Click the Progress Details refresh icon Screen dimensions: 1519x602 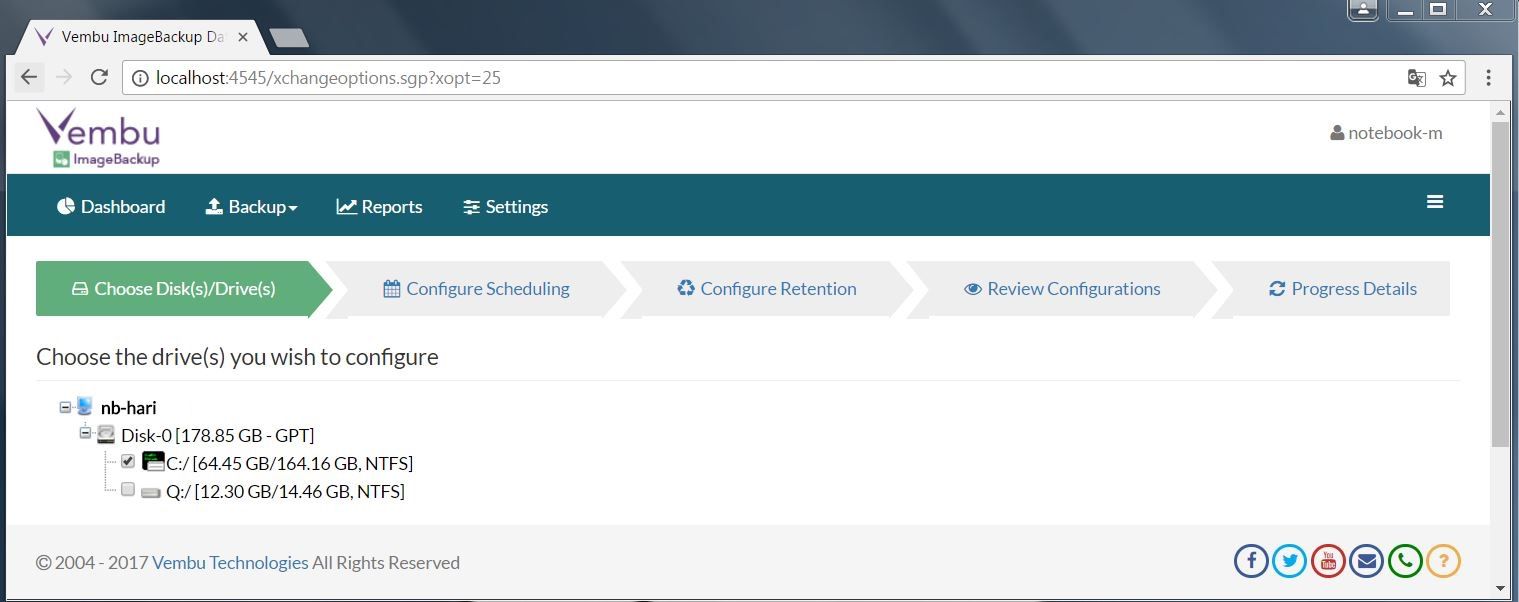click(x=1276, y=288)
